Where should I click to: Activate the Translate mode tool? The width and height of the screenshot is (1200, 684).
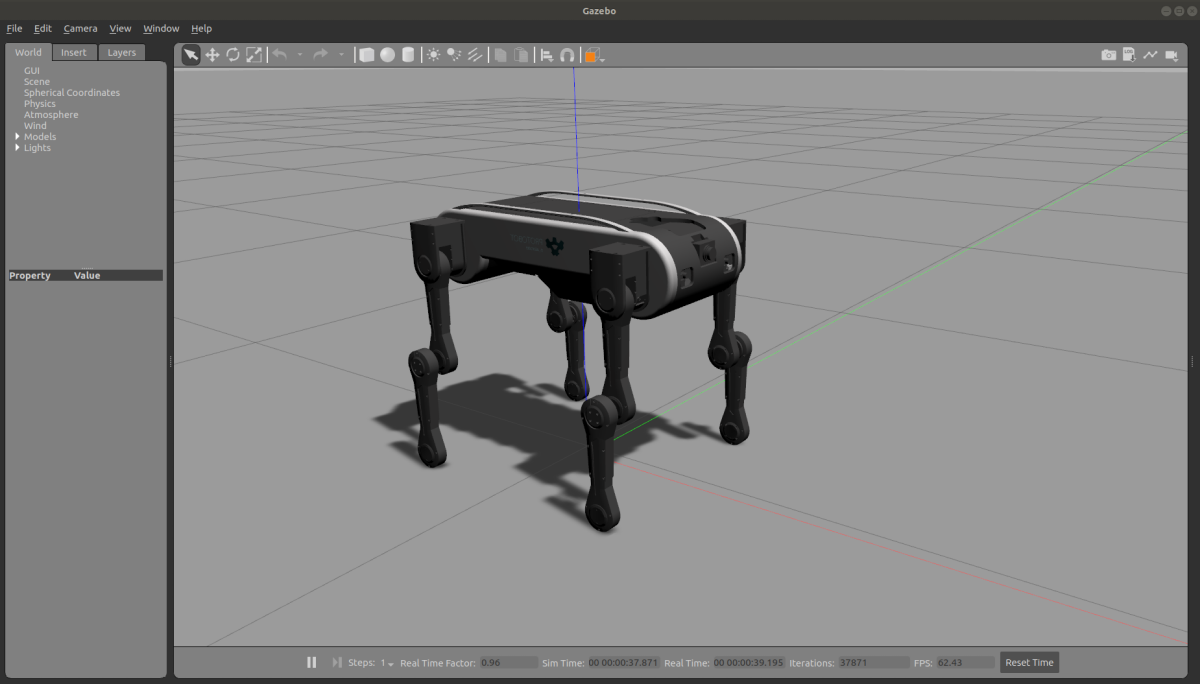[212, 55]
